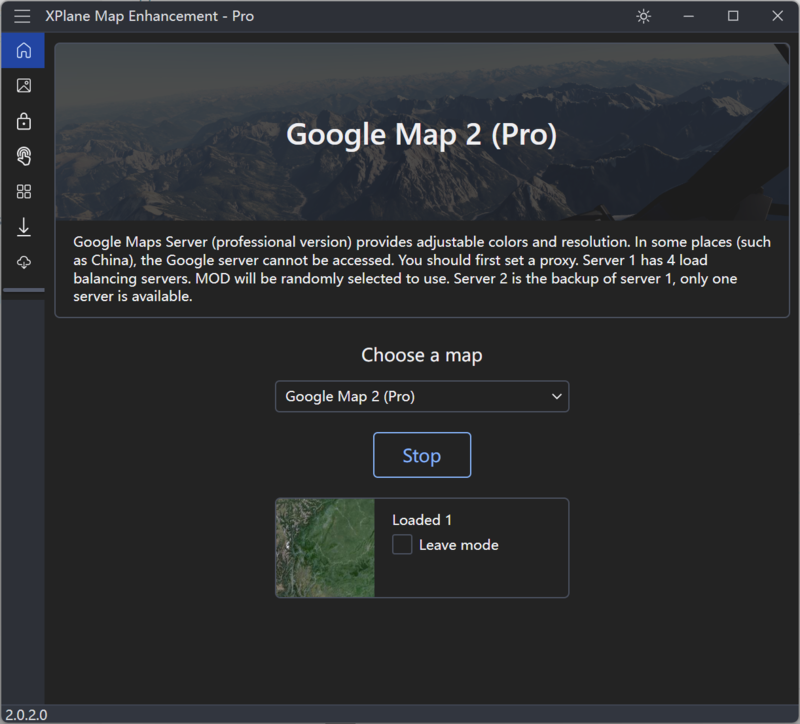Click the 'Choose a map' label
Screen dimensions: 800x724
click(422, 355)
